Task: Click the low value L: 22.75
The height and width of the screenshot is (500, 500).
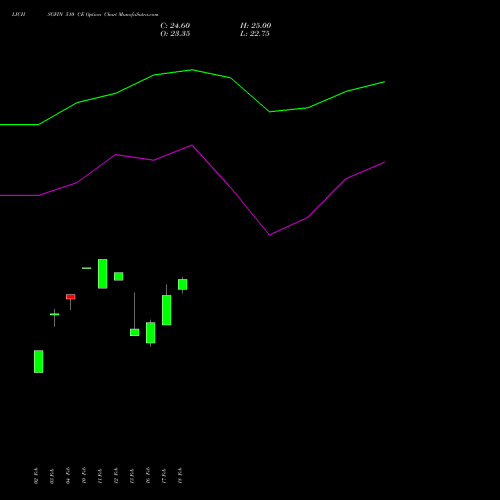Action: pos(255,34)
